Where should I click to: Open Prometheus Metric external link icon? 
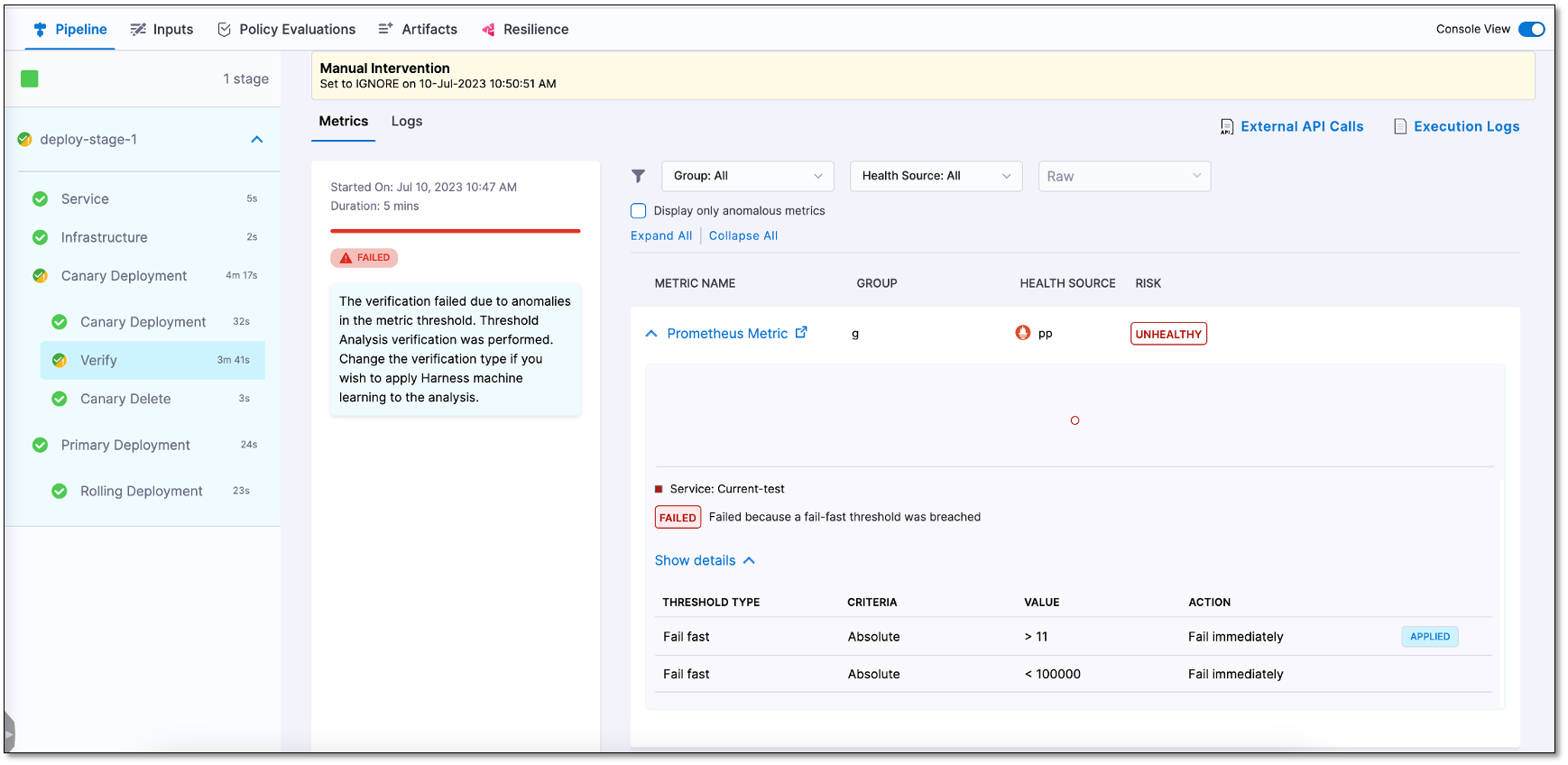[801, 333]
